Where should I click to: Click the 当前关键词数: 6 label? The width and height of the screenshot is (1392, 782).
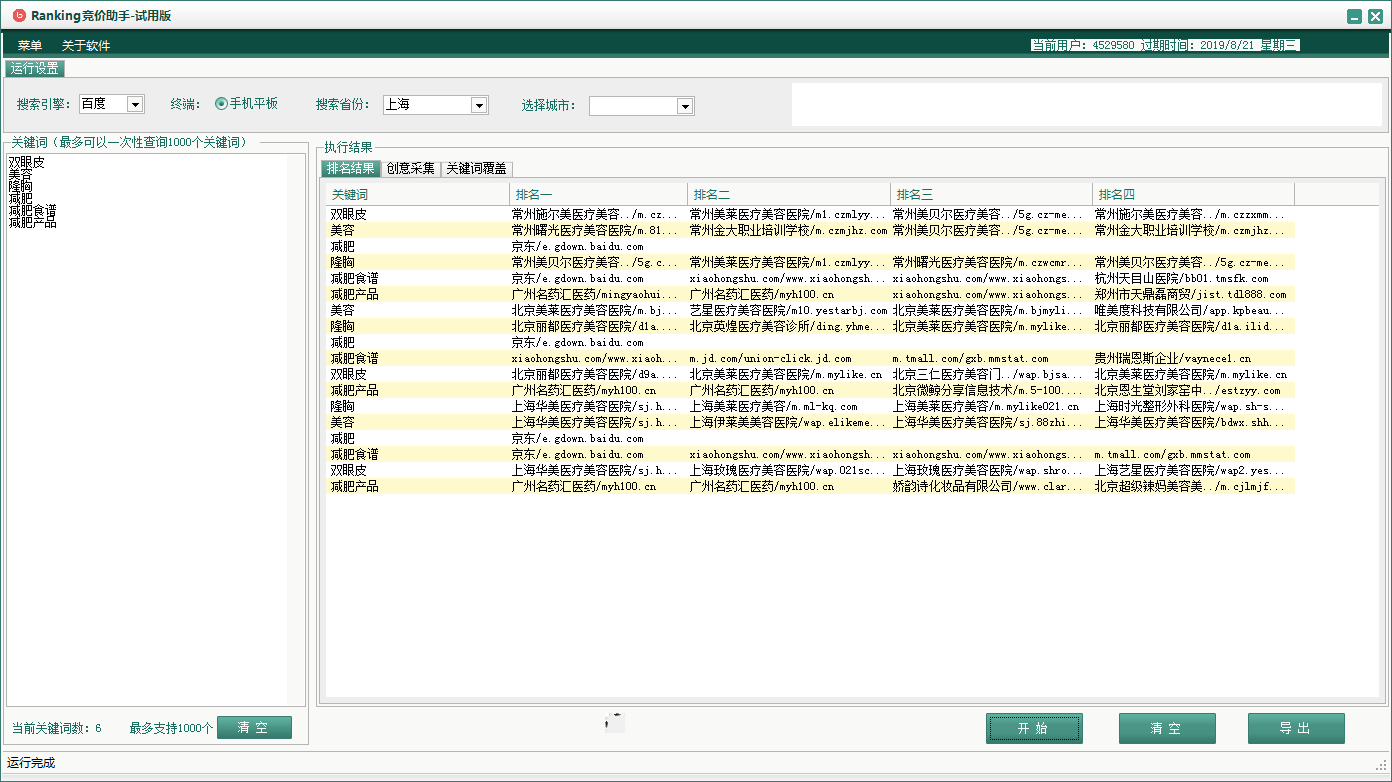coord(57,728)
